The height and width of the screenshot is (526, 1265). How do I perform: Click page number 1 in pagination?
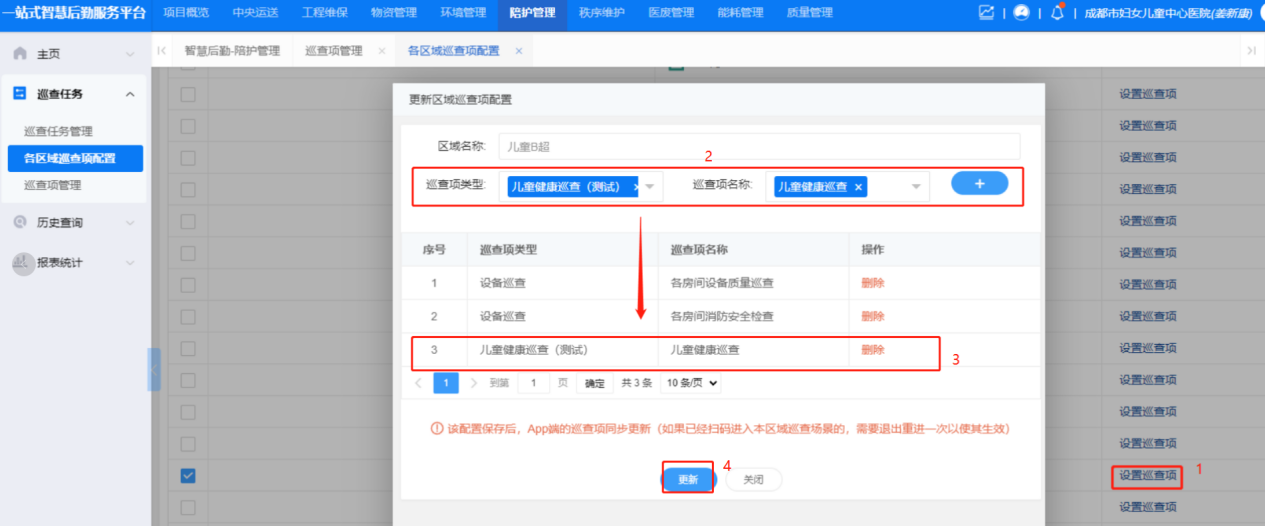[446, 383]
